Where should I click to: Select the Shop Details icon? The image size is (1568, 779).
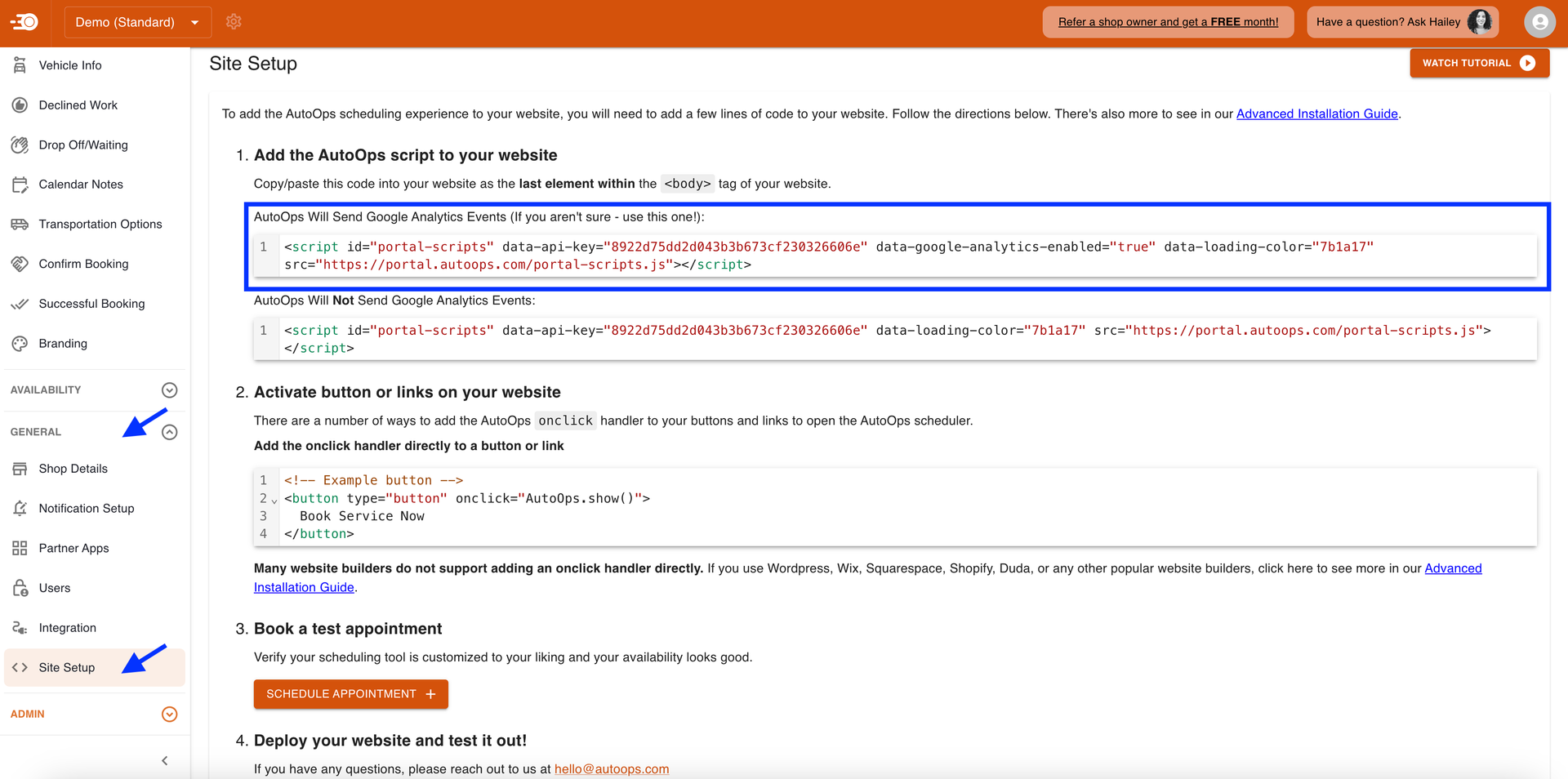pos(20,469)
